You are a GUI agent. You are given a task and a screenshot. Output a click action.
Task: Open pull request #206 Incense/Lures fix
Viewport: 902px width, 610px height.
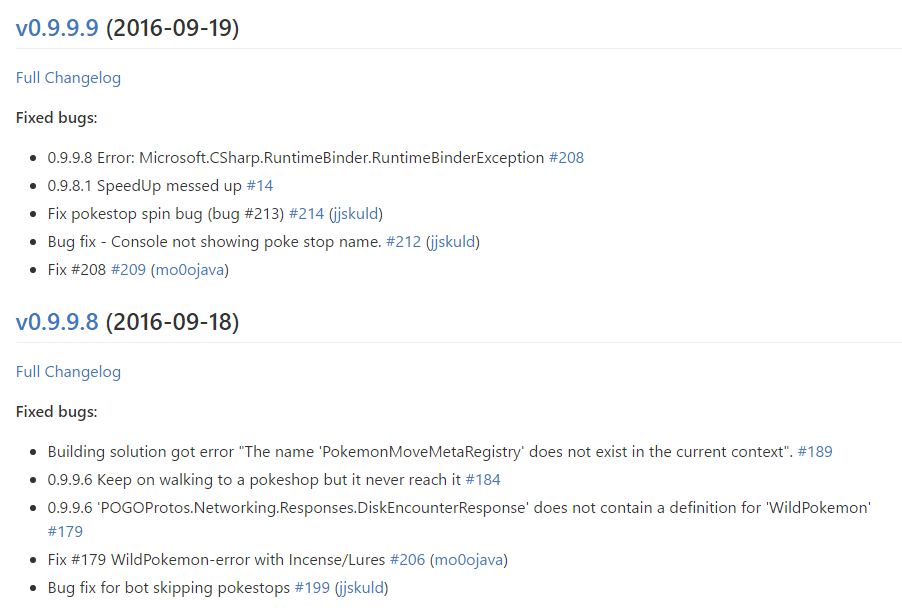[x=407, y=560]
